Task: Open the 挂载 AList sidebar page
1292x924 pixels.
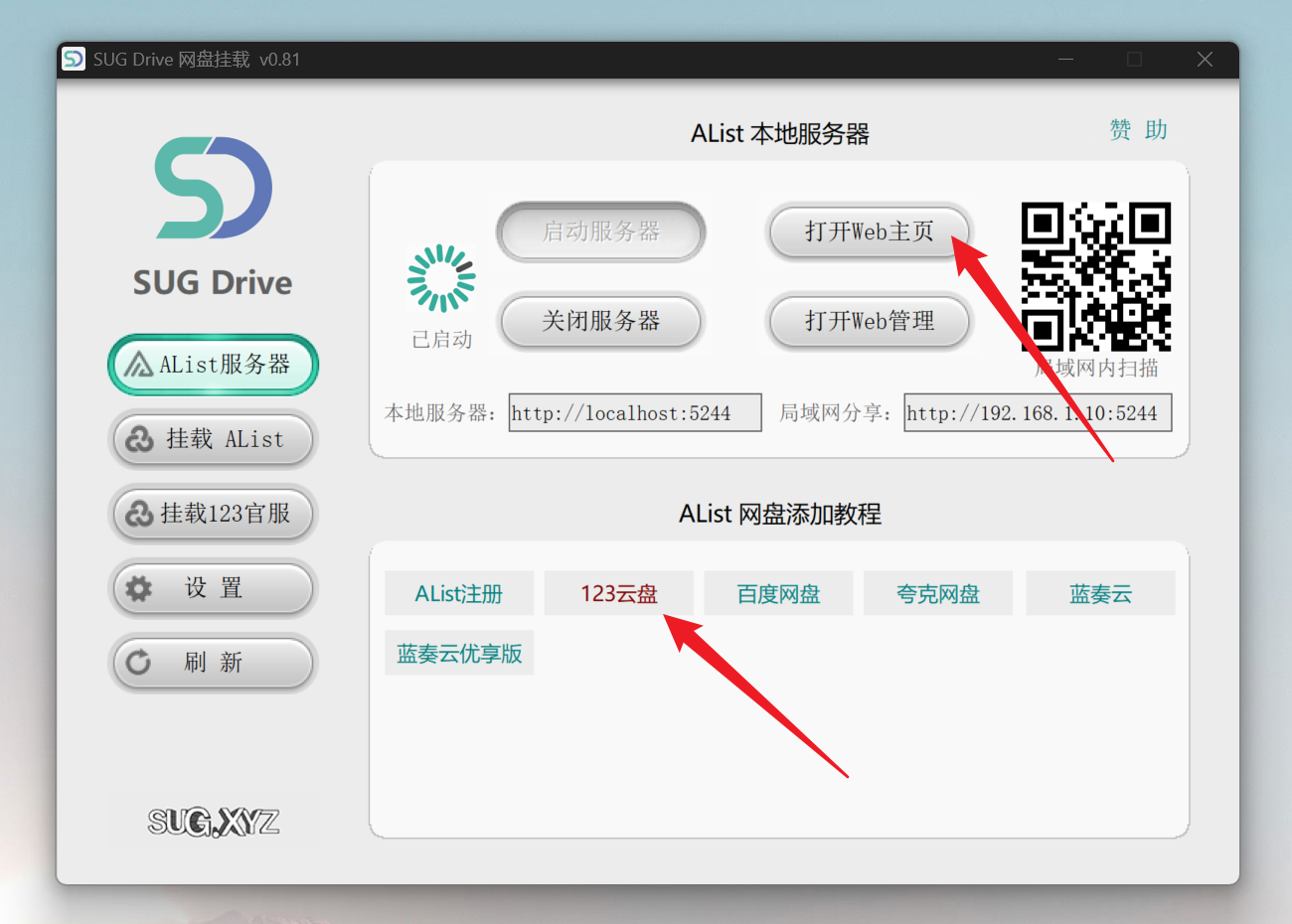Action: tap(213, 439)
